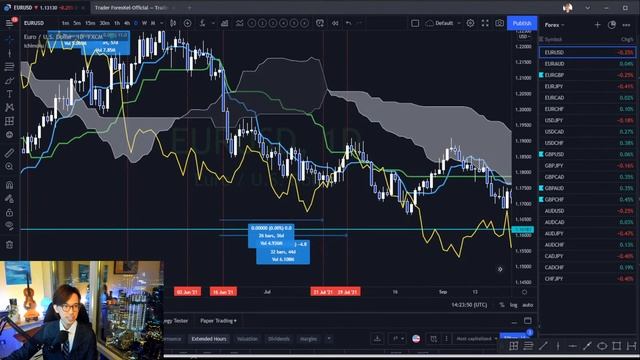Select CHFJPY in the watchlist

click(x=587, y=279)
